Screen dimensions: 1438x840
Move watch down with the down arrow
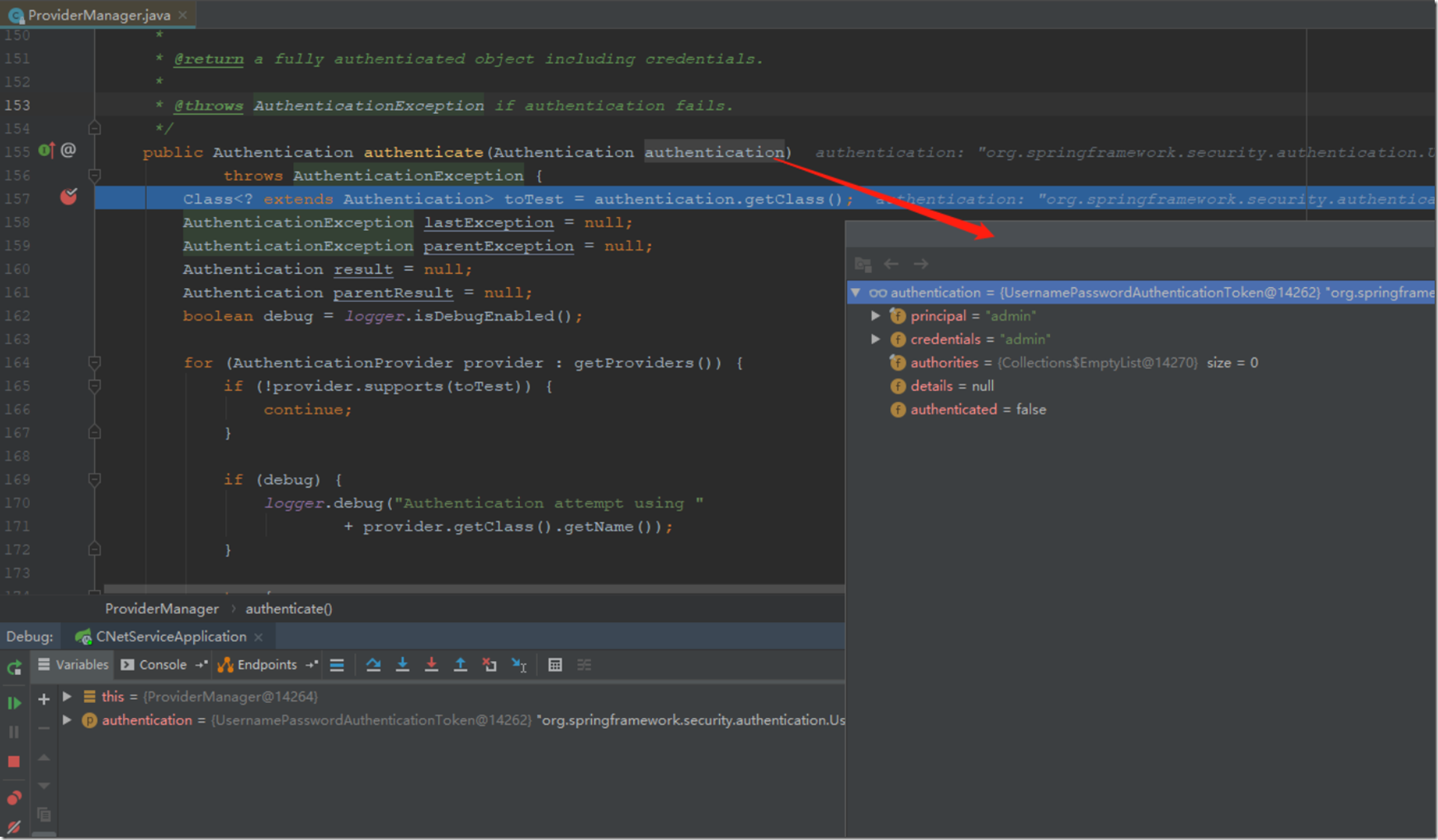tap(44, 786)
